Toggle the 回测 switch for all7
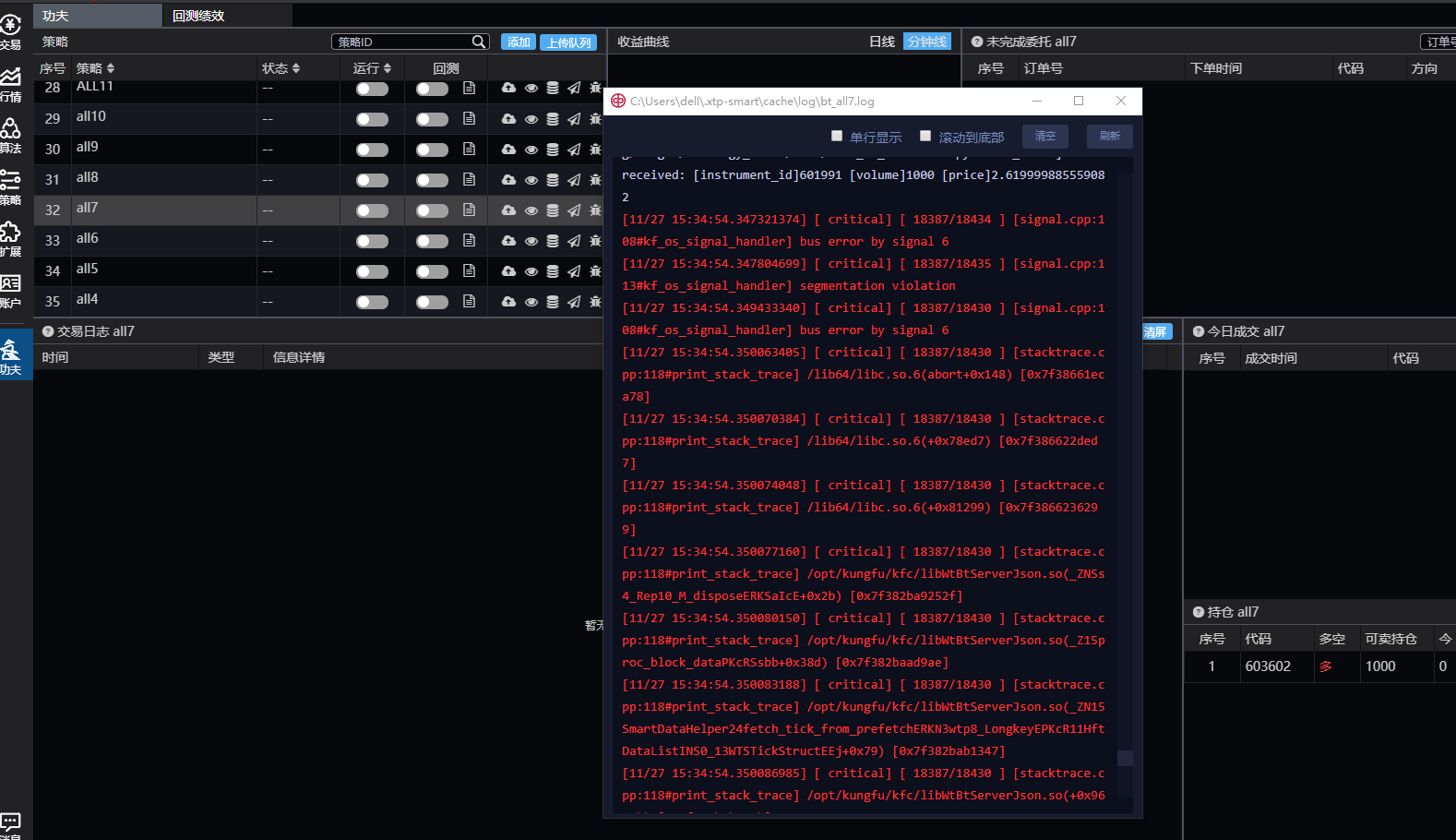This screenshot has width=1456, height=840. pyautogui.click(x=432, y=210)
